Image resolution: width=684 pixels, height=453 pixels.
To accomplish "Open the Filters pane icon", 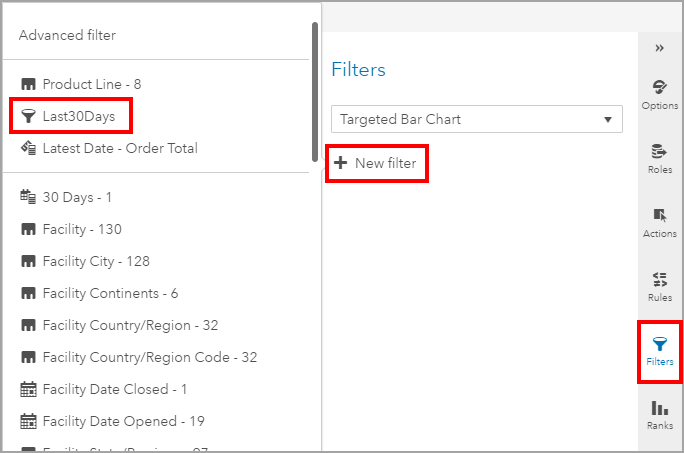I will click(659, 349).
